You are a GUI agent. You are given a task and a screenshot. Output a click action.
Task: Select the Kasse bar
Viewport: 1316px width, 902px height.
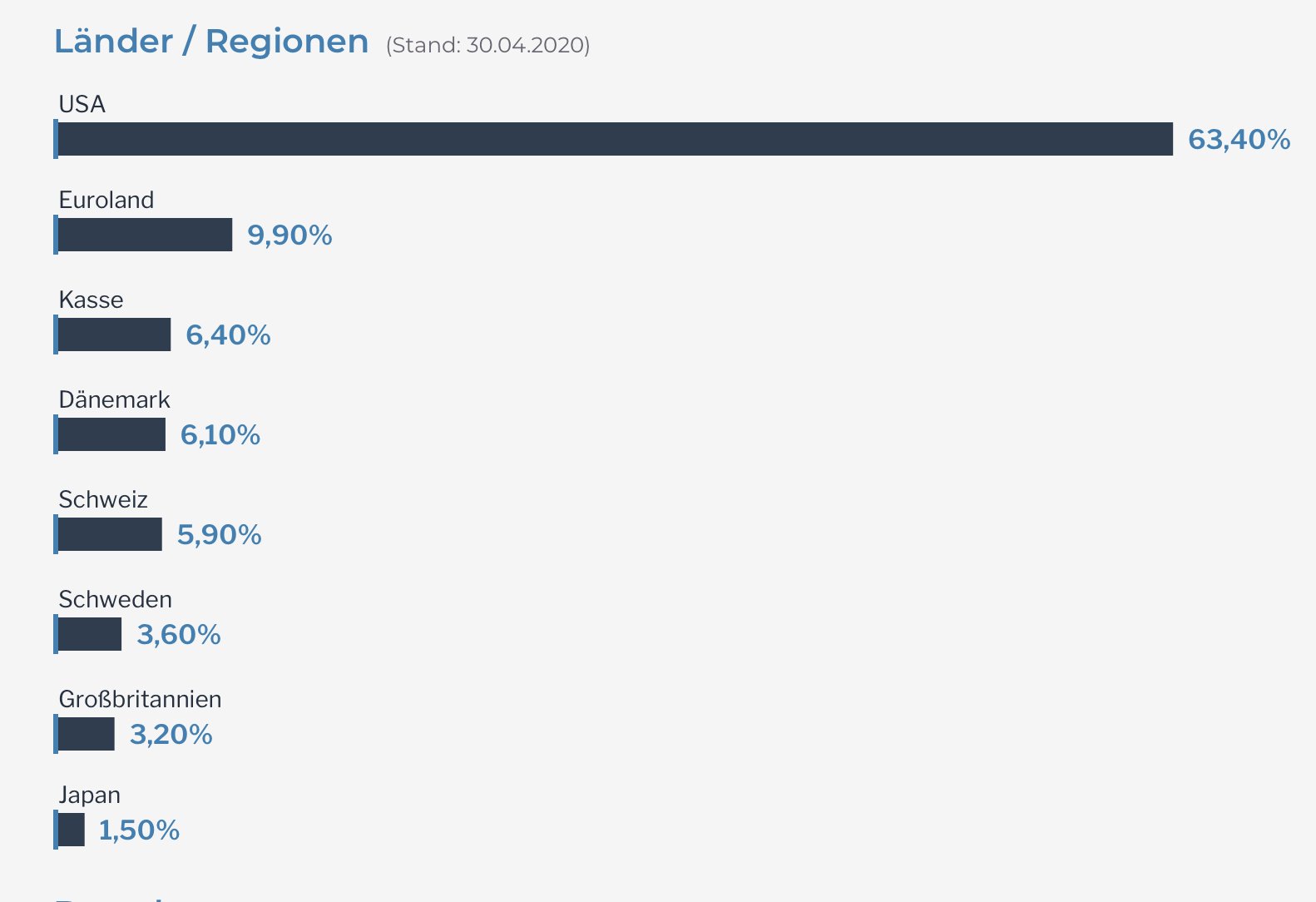point(113,335)
